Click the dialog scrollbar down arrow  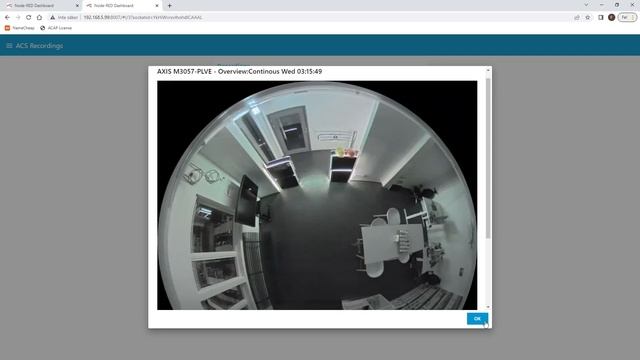(488, 307)
